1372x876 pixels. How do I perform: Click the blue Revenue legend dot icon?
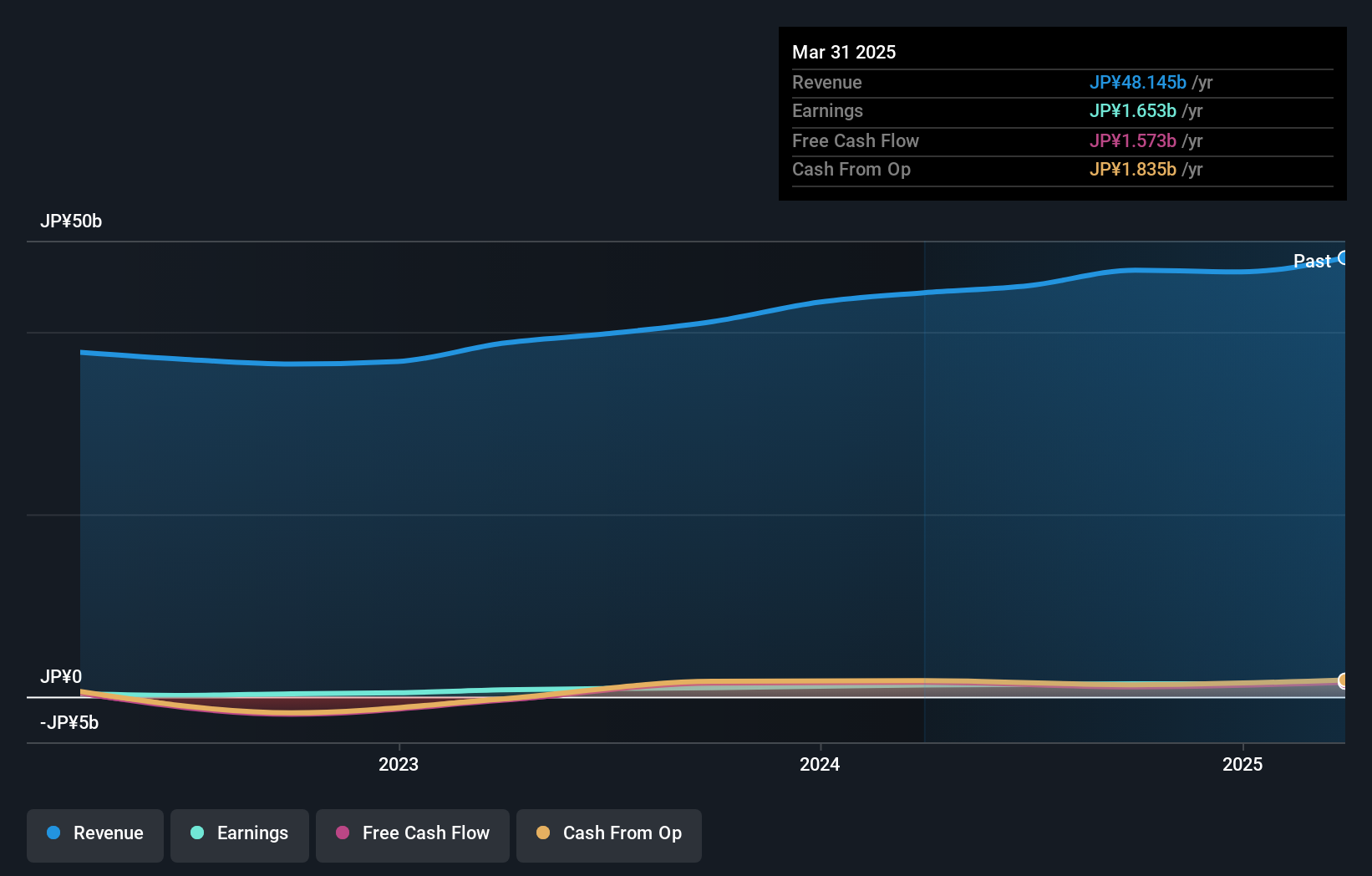[53, 834]
